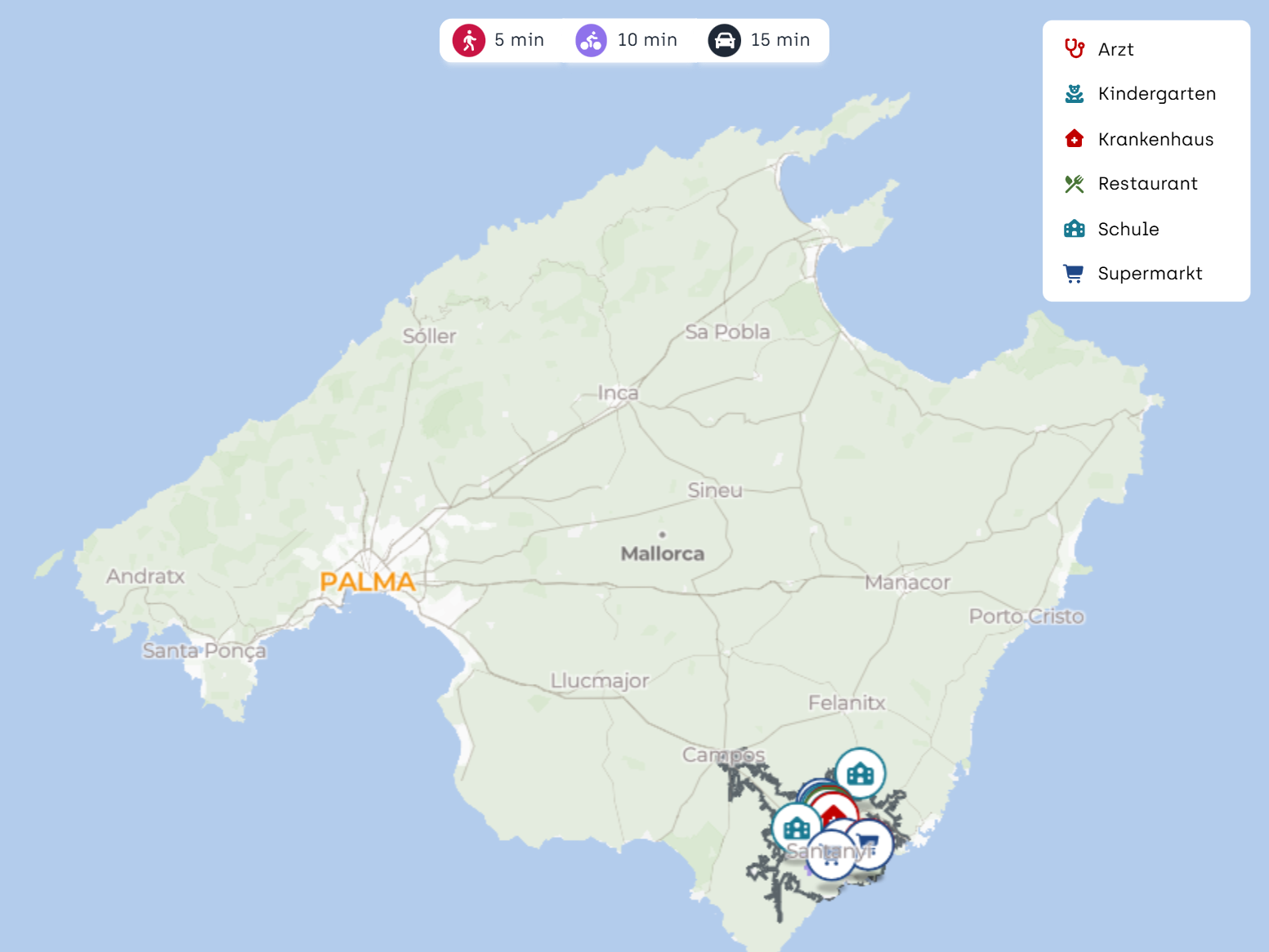Click the Sóller town label

click(x=429, y=336)
